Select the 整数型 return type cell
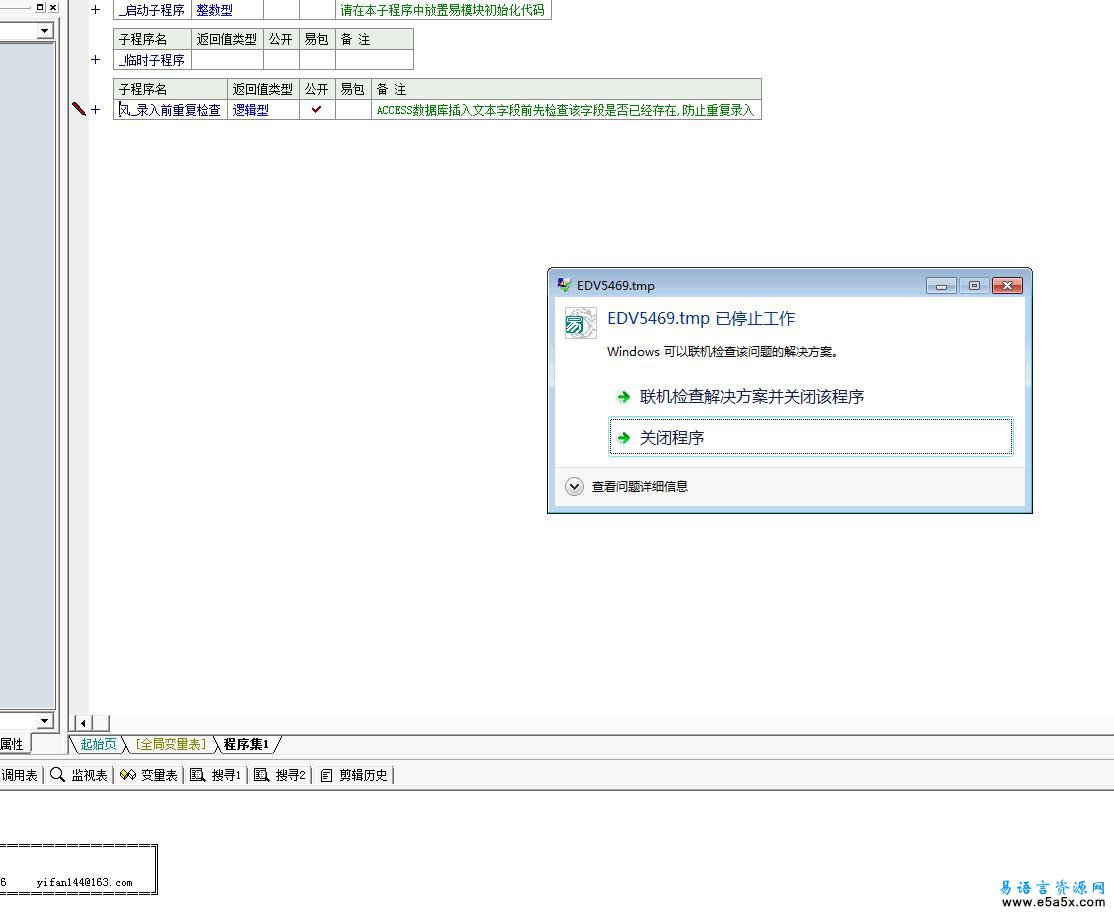This screenshot has width=1114, height=915. pyautogui.click(x=227, y=10)
